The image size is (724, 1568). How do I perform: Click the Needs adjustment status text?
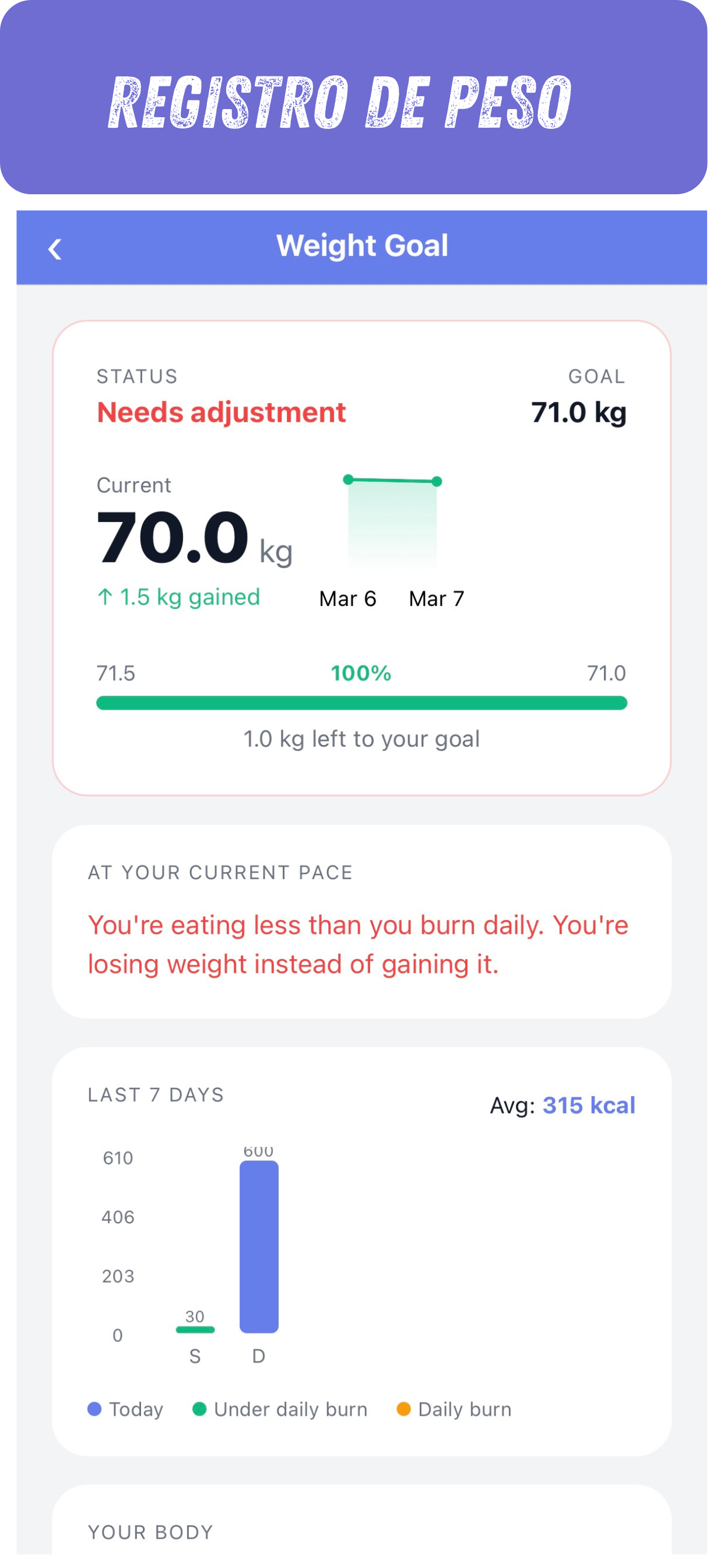click(x=222, y=412)
